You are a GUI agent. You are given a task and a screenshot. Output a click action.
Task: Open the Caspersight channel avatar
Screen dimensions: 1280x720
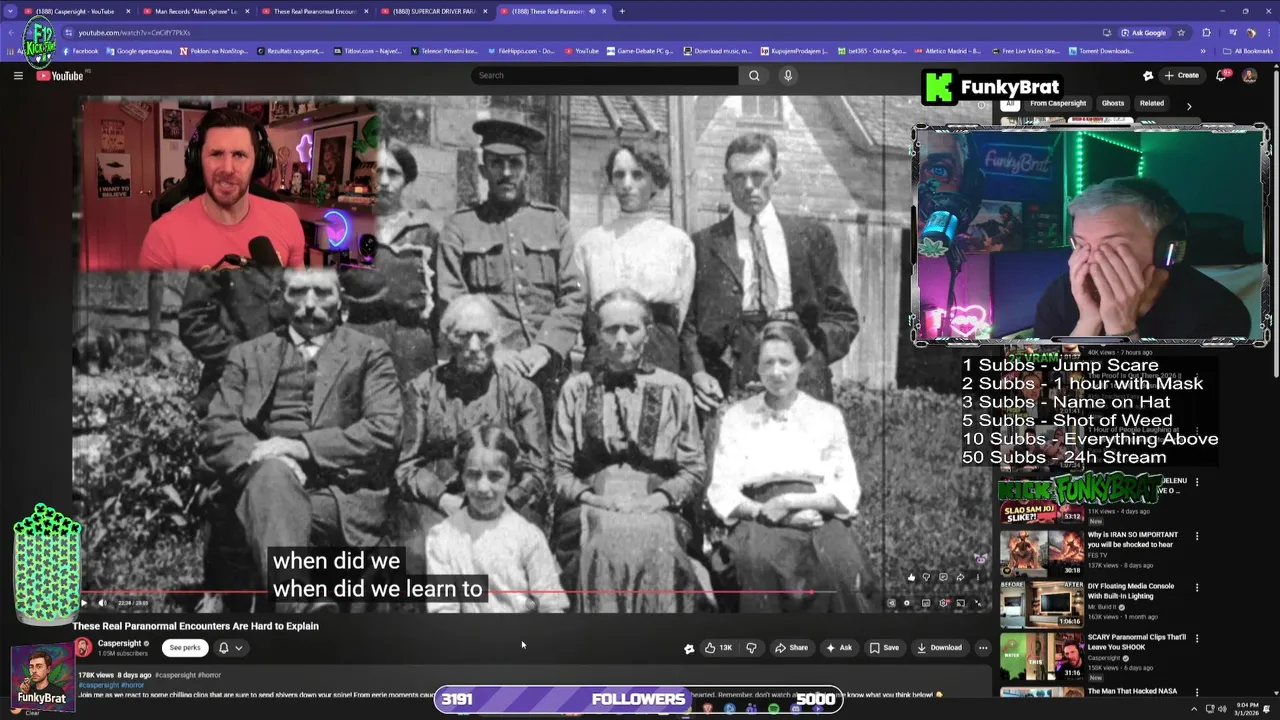click(x=83, y=647)
